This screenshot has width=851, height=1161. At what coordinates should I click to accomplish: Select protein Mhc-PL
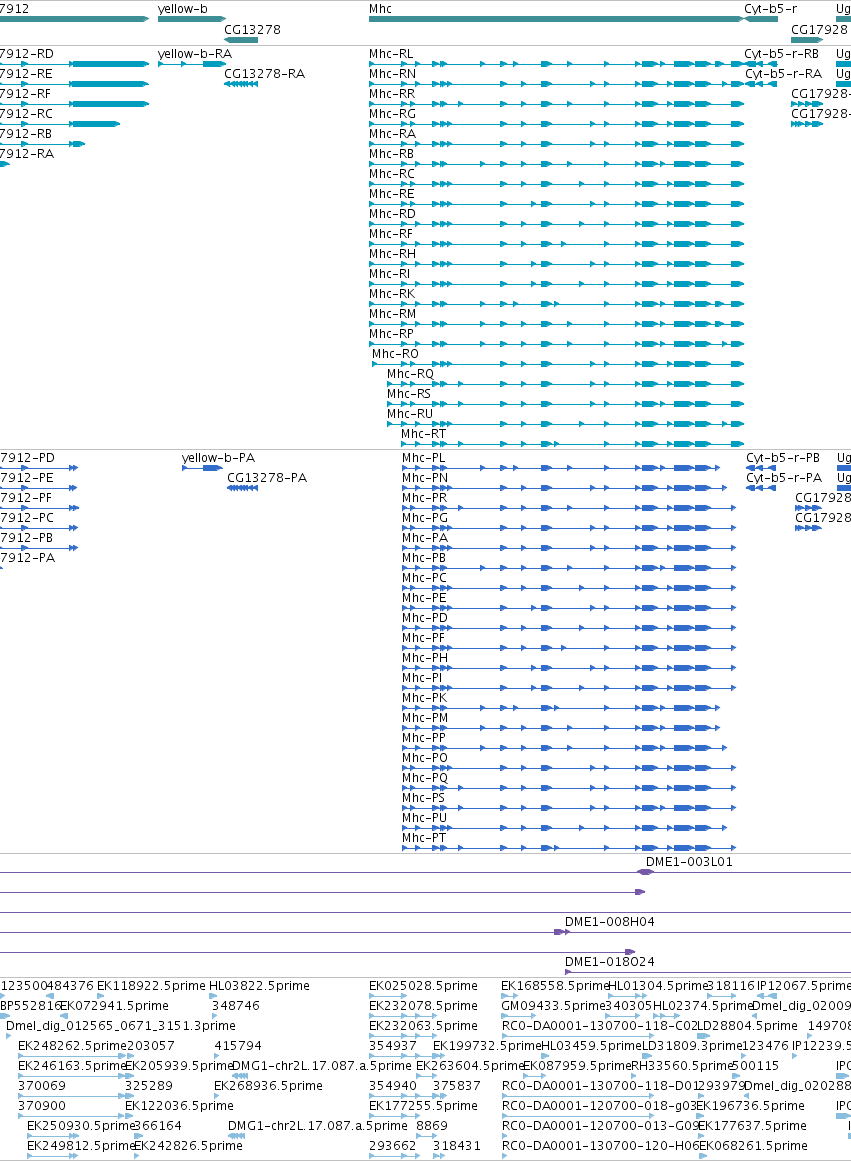pyautogui.click(x=424, y=458)
